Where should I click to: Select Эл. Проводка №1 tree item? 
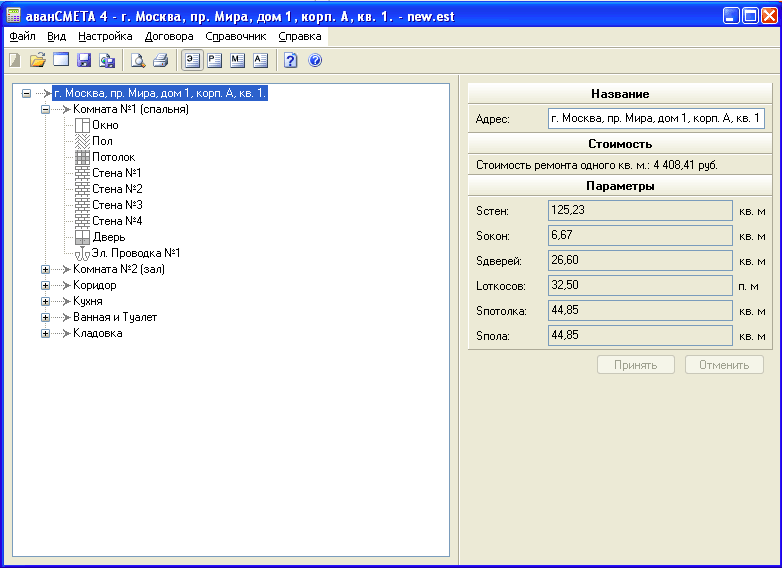pos(135,253)
